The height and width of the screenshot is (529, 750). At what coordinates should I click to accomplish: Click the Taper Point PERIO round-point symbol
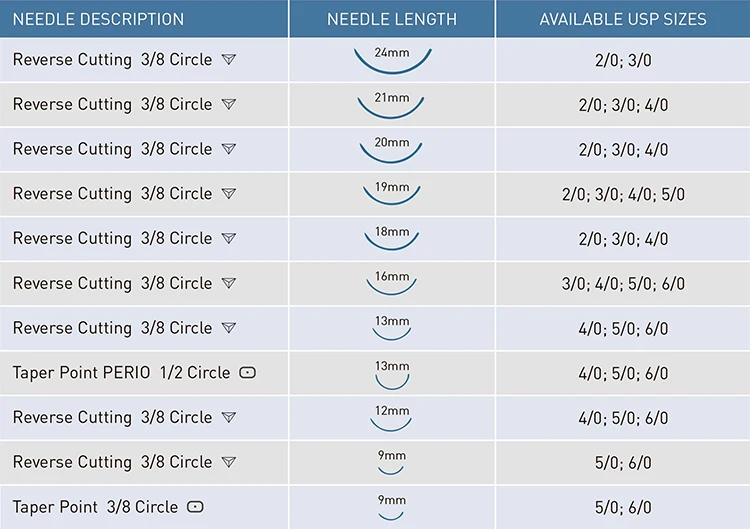pyautogui.click(x=248, y=373)
